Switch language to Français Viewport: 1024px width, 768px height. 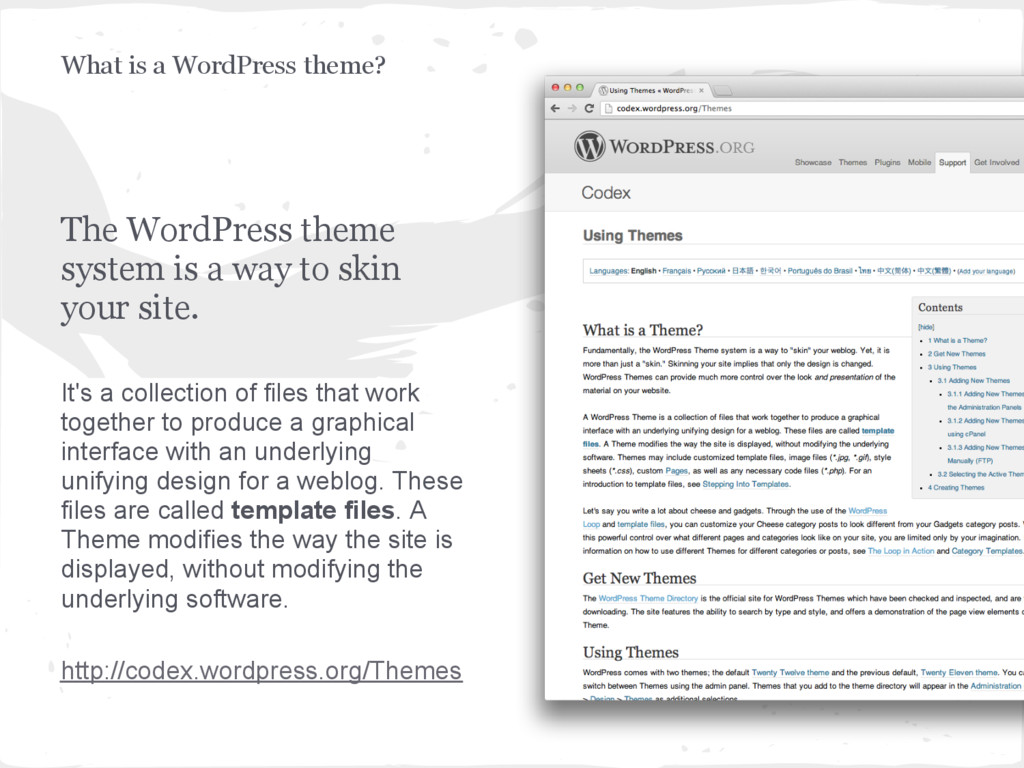(x=677, y=271)
